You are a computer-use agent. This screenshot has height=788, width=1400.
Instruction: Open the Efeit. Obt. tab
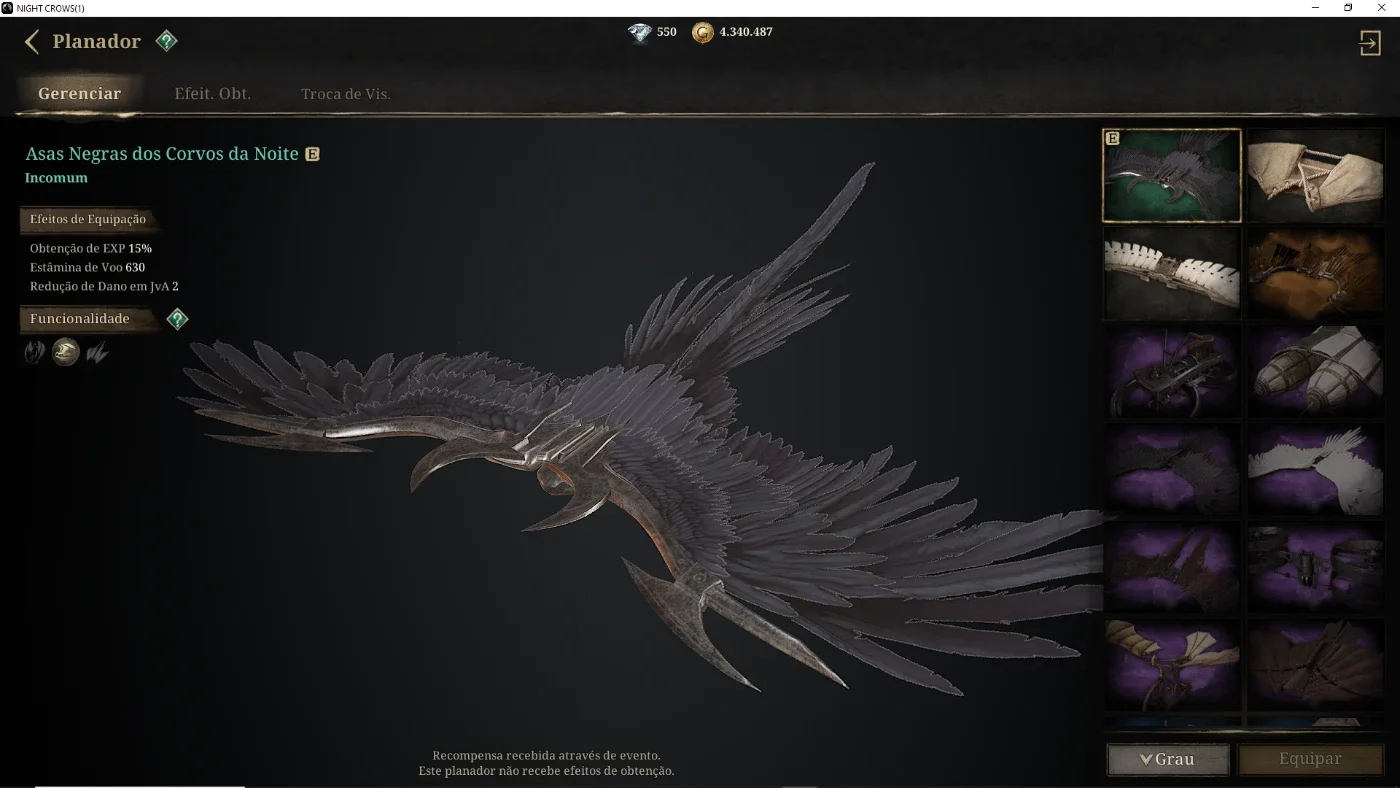(x=213, y=94)
